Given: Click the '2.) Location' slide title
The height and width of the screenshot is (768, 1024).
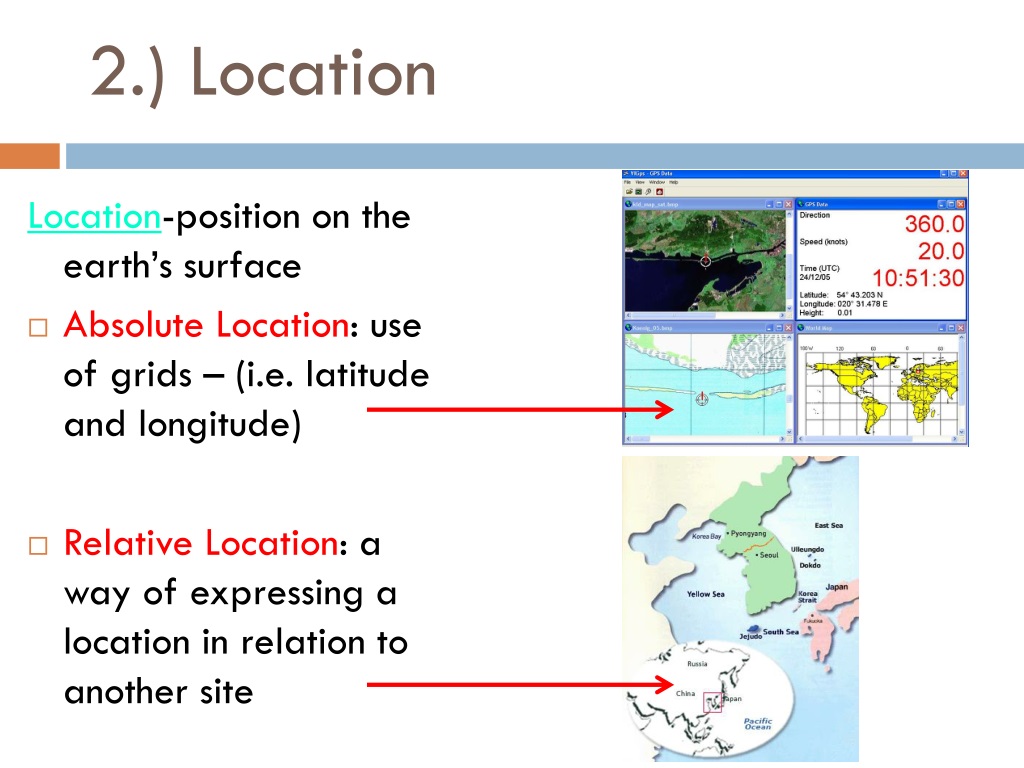Looking at the screenshot, I should (263, 73).
